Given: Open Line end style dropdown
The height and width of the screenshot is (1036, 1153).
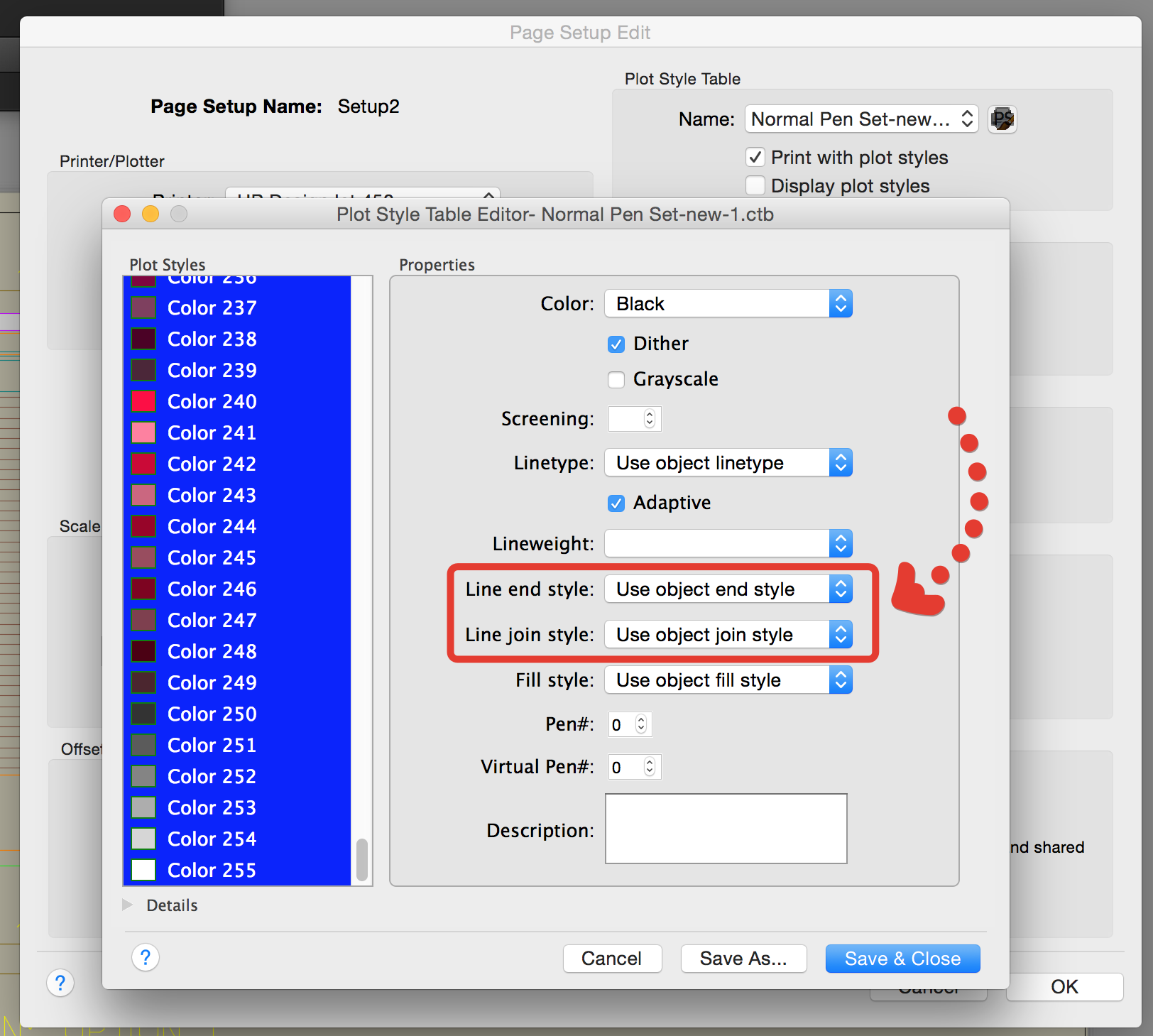Looking at the screenshot, I should click(728, 589).
